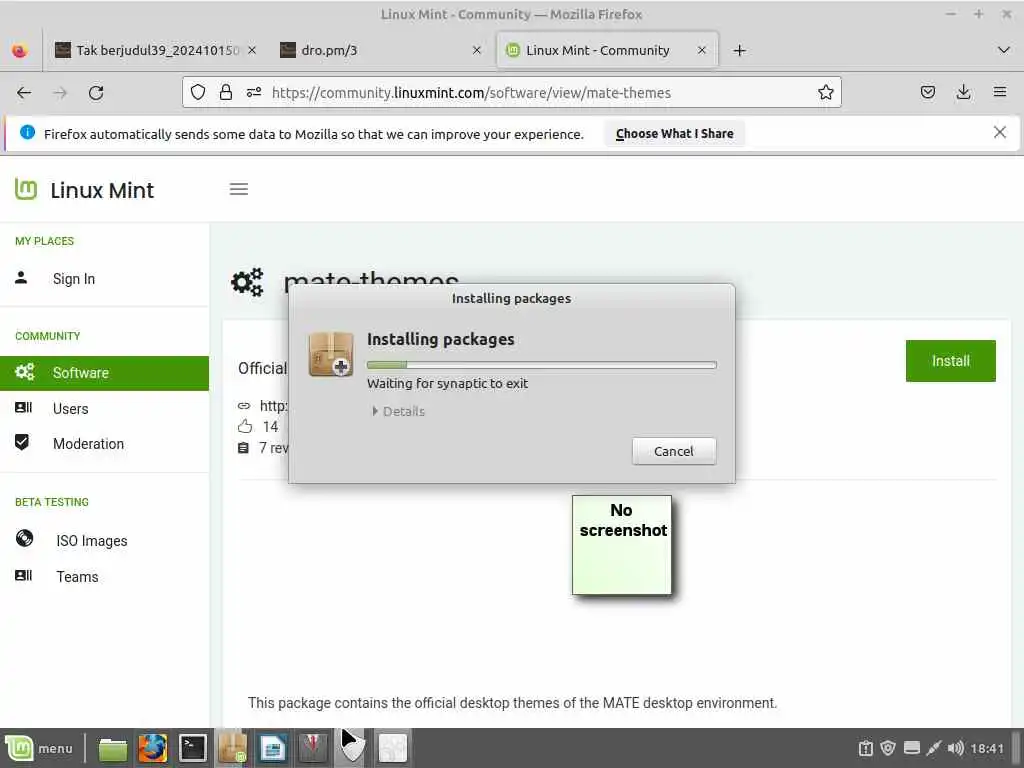This screenshot has width=1024, height=768.
Task: Open network connection tray icon
Action: [934, 748]
